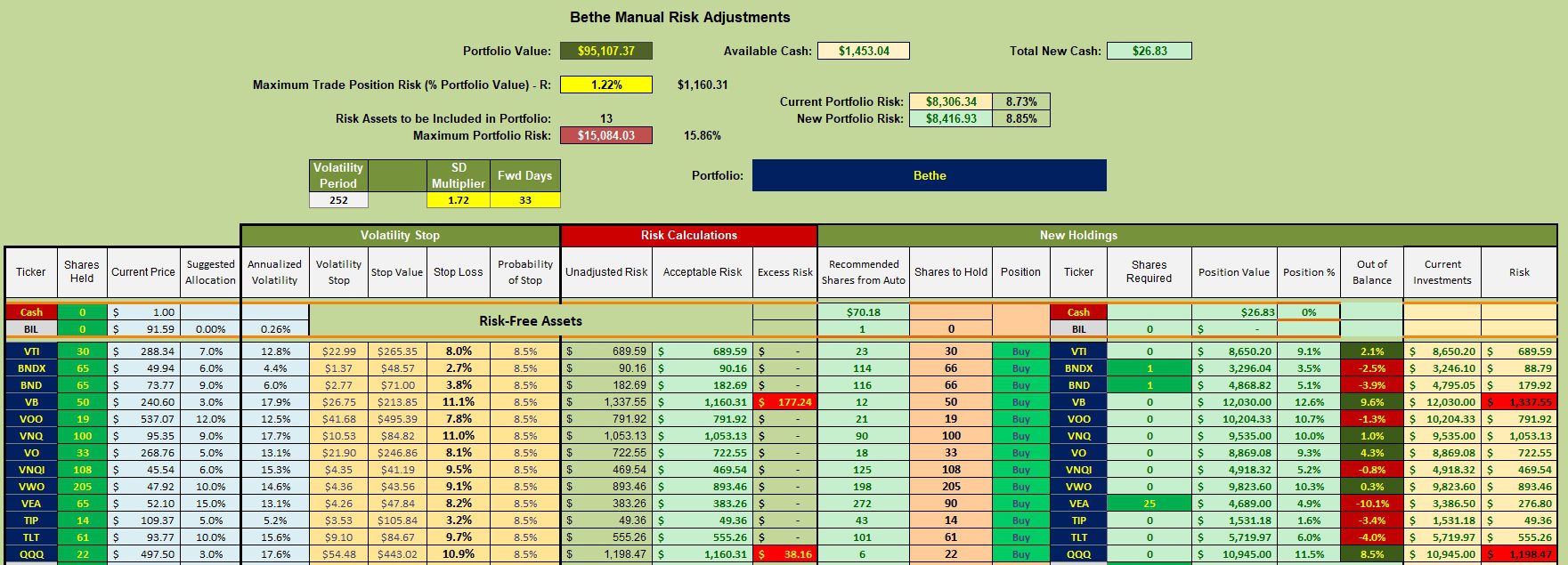Click the Probability of Stop column header
1568x565 pixels.
pos(525,272)
